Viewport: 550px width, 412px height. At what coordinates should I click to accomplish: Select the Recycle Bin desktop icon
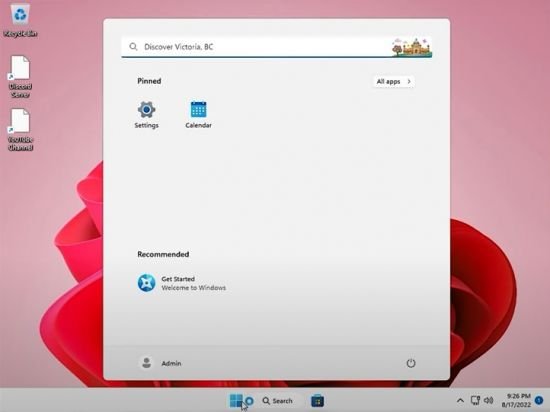pos(20,20)
